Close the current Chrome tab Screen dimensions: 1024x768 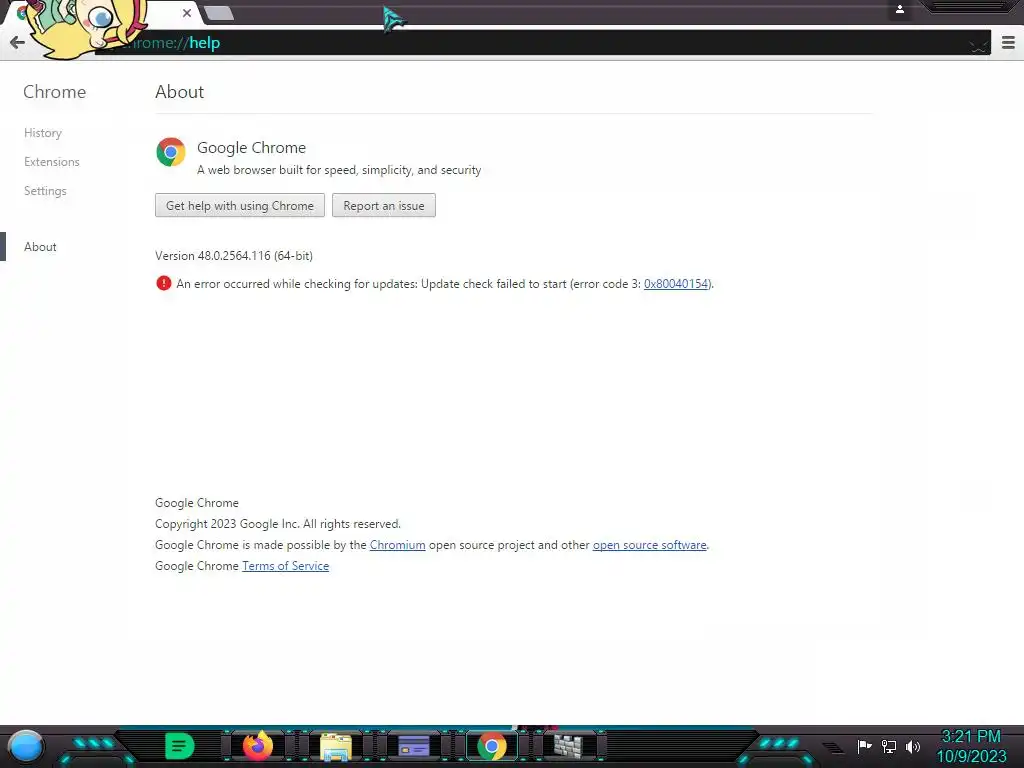point(187,13)
